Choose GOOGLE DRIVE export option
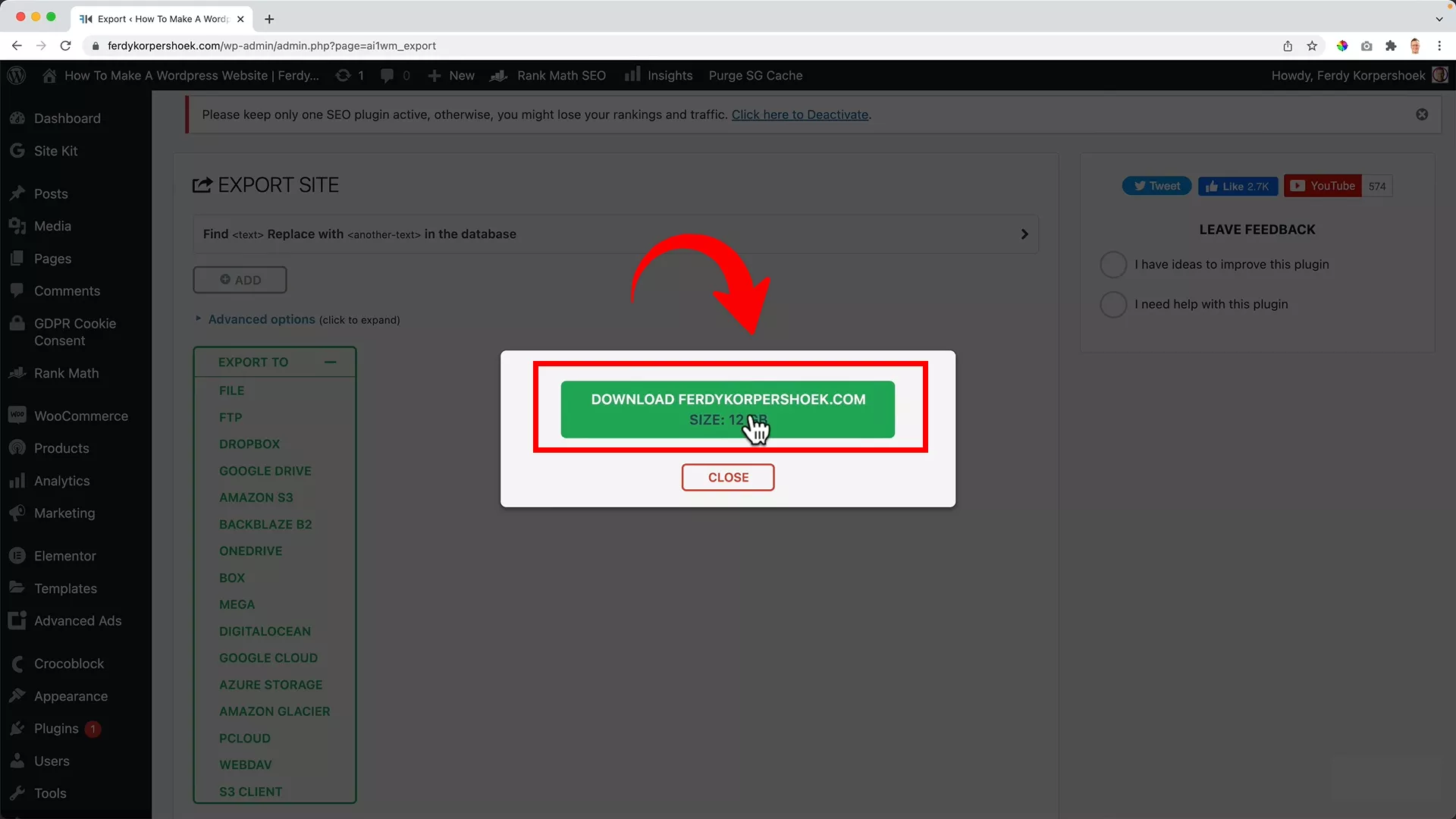 pyautogui.click(x=265, y=471)
